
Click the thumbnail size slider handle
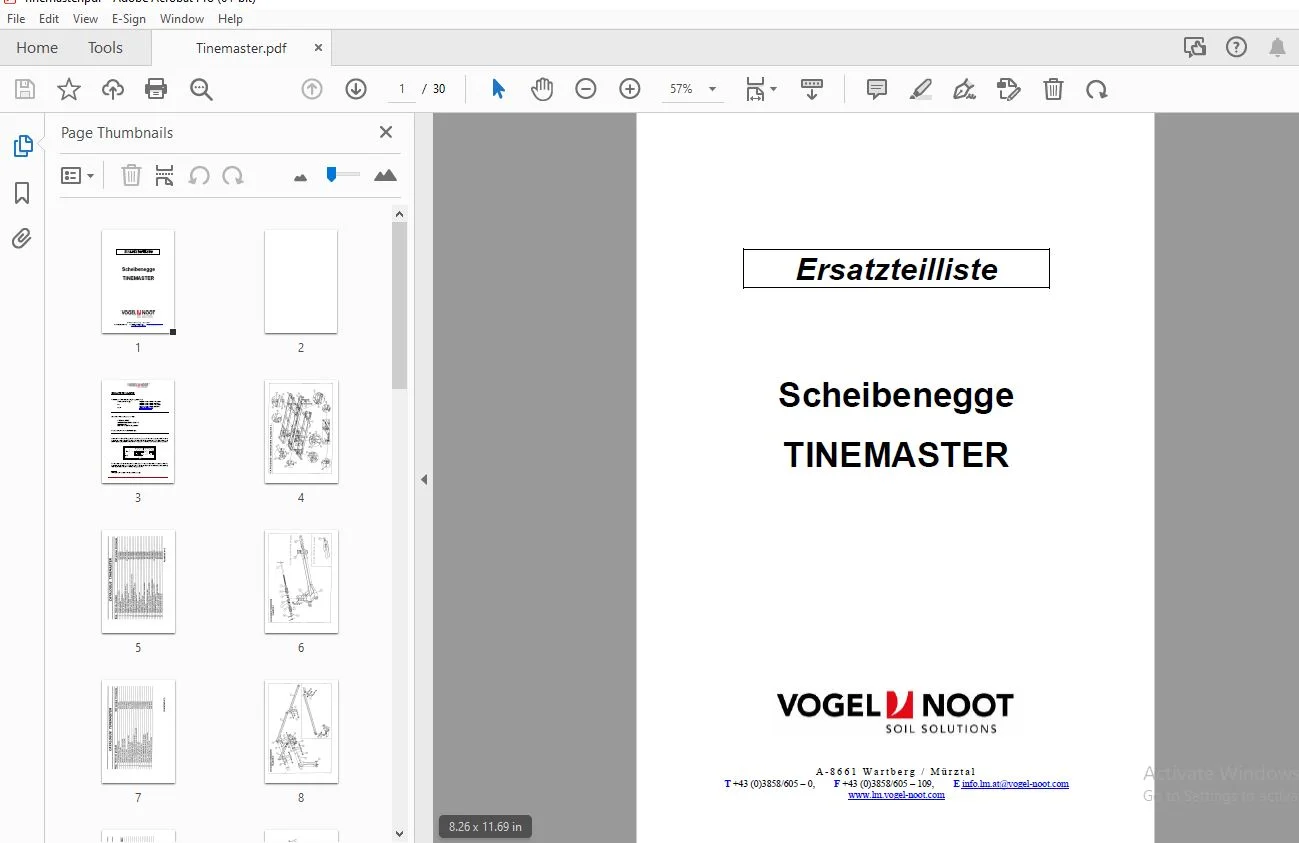coord(331,175)
